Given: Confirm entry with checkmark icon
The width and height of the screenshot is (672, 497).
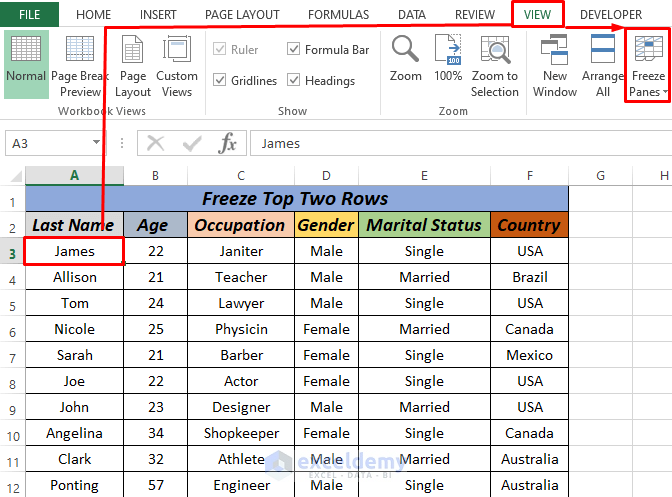Looking at the screenshot, I should (192, 143).
